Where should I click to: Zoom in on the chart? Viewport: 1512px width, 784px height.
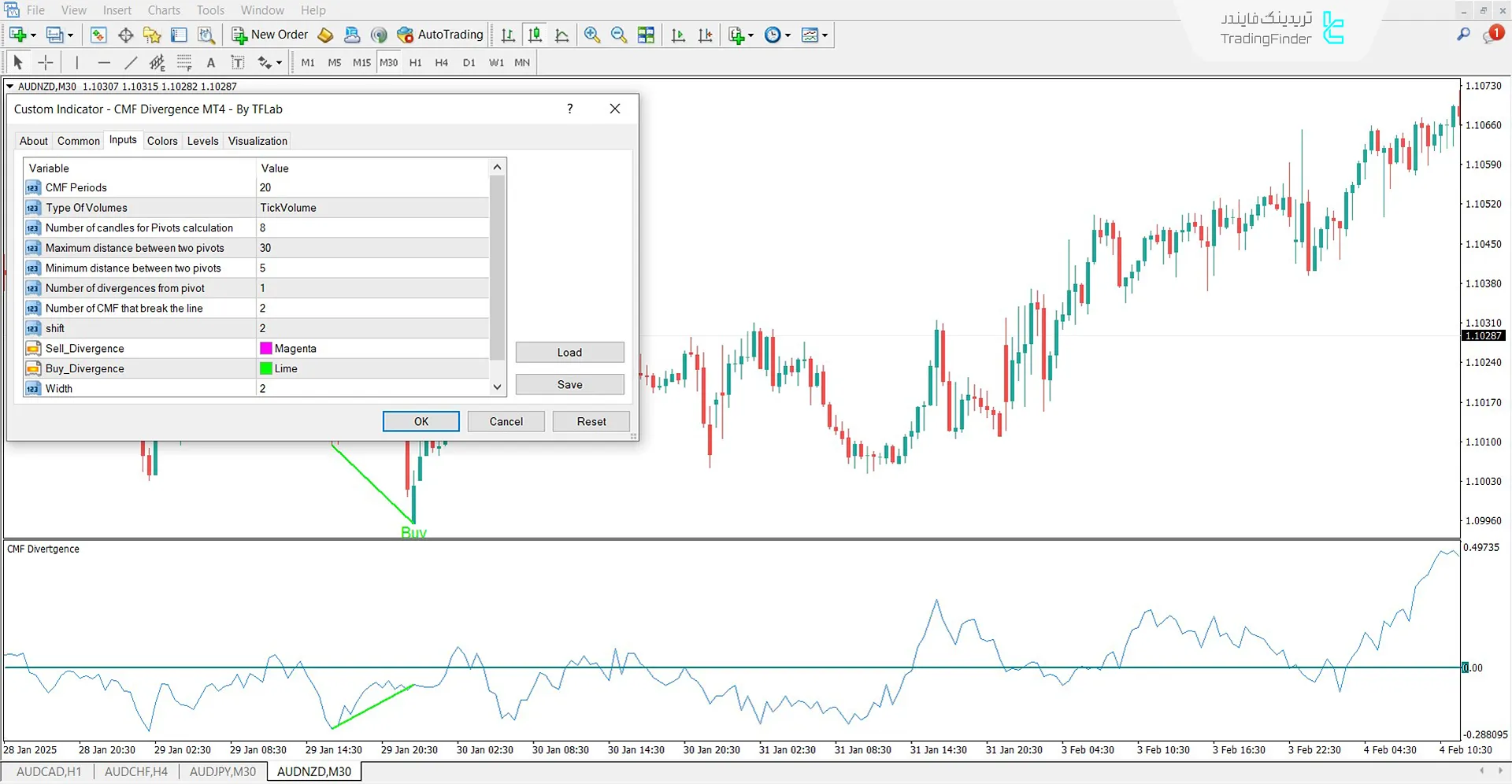click(591, 35)
